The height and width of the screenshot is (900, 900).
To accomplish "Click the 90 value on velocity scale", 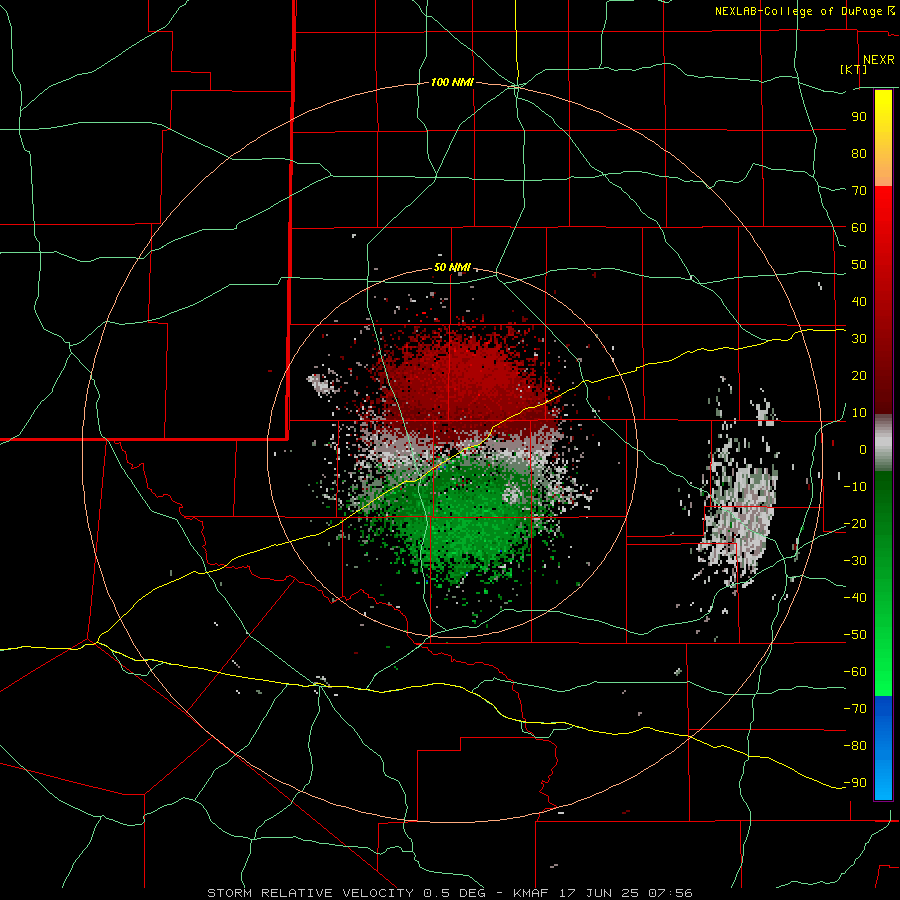I will [x=859, y=117].
